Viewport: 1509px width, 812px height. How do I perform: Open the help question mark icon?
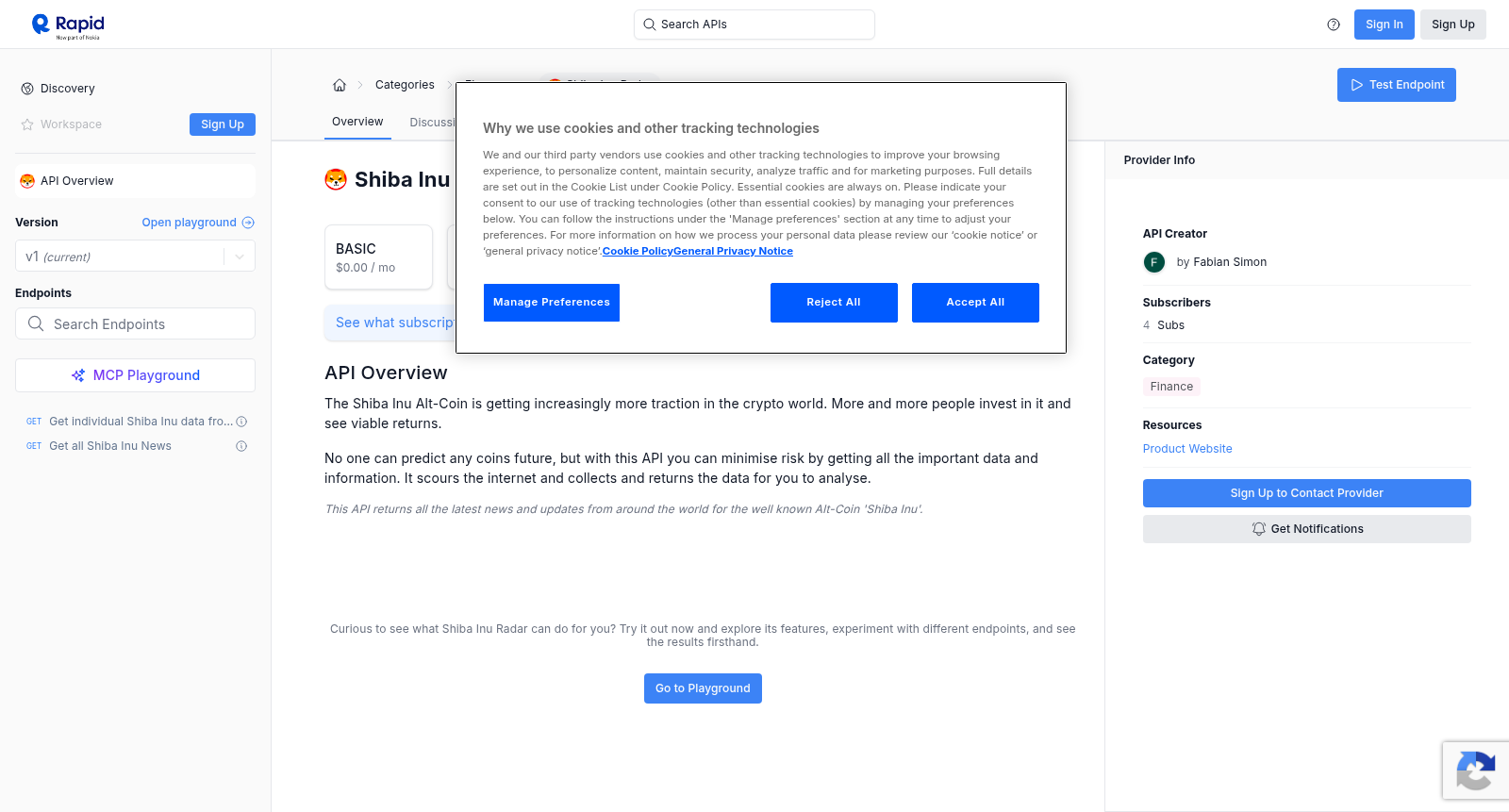tap(1334, 25)
